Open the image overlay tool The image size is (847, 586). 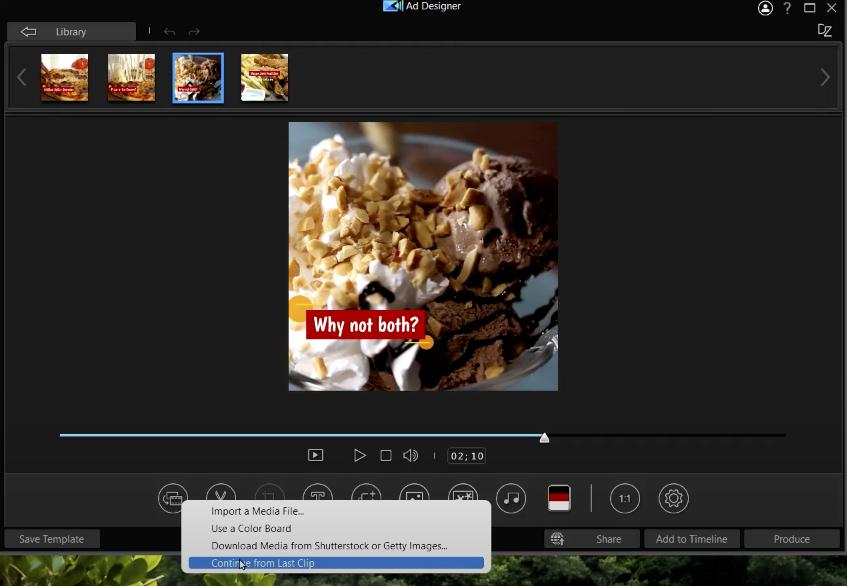tap(414, 498)
